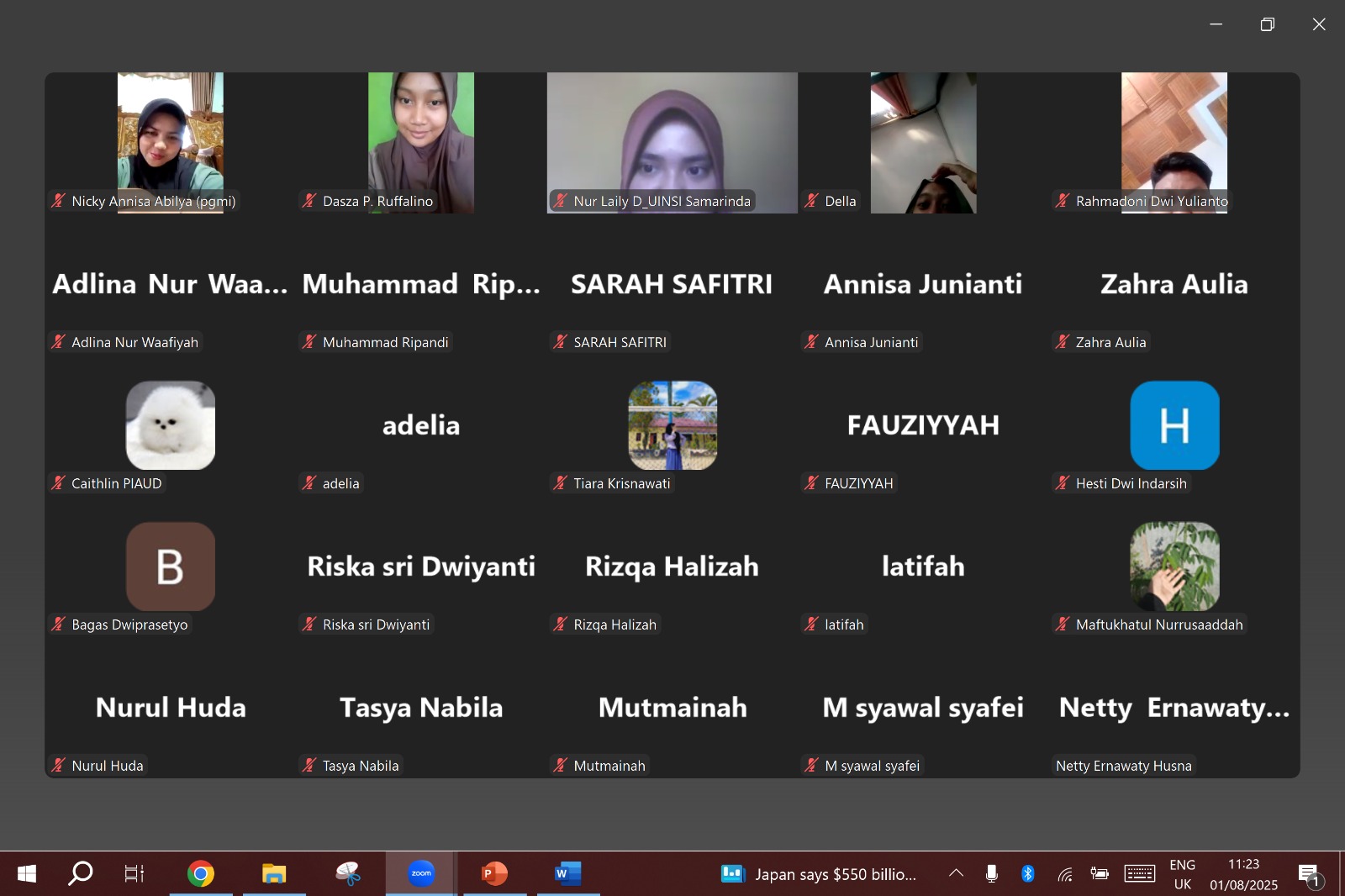The image size is (1345, 896).
Task: Click large 'Annisa Junianti' tile name
Action: tap(923, 284)
